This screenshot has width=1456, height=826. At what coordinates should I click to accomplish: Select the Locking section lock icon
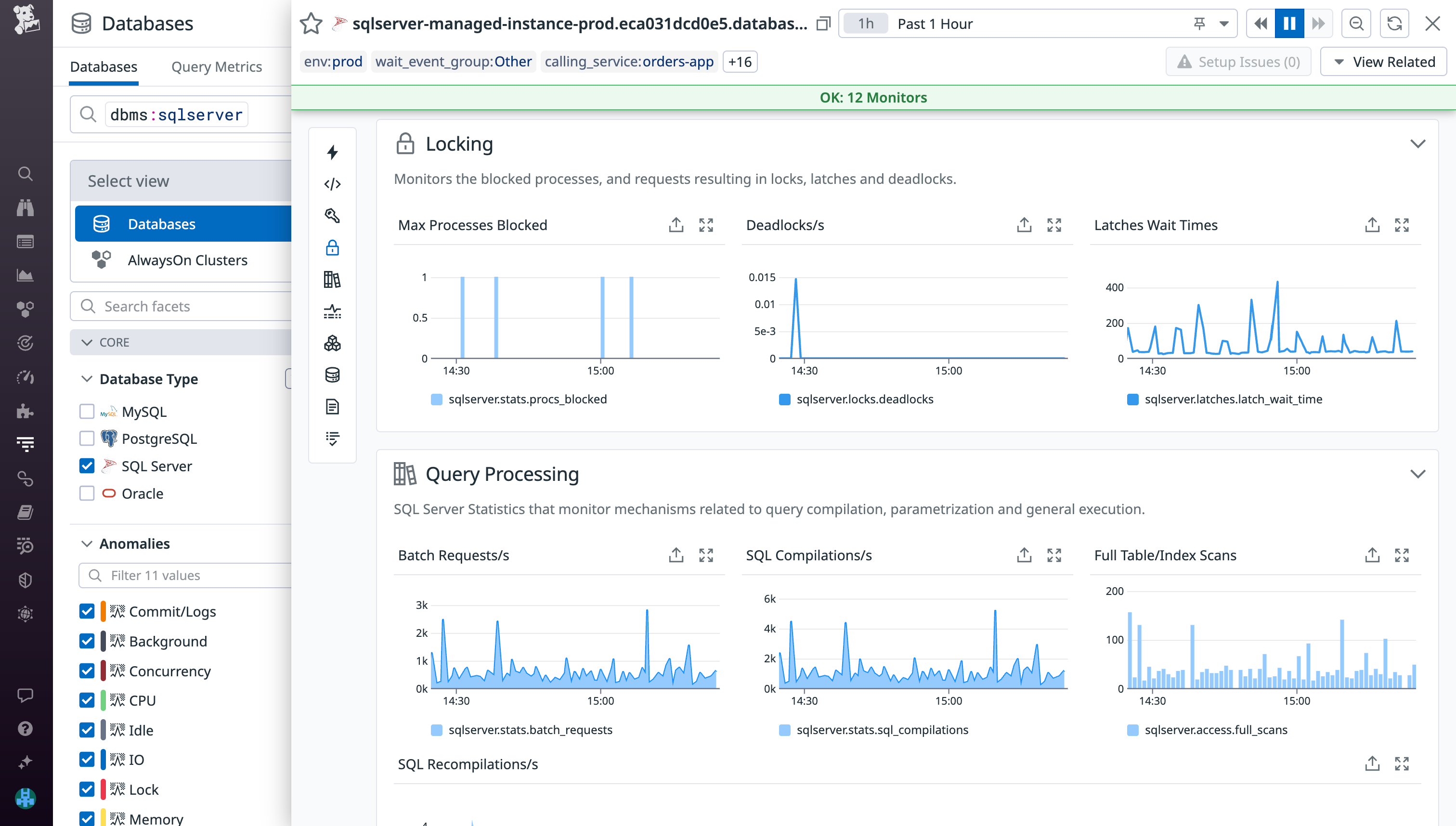tap(405, 143)
